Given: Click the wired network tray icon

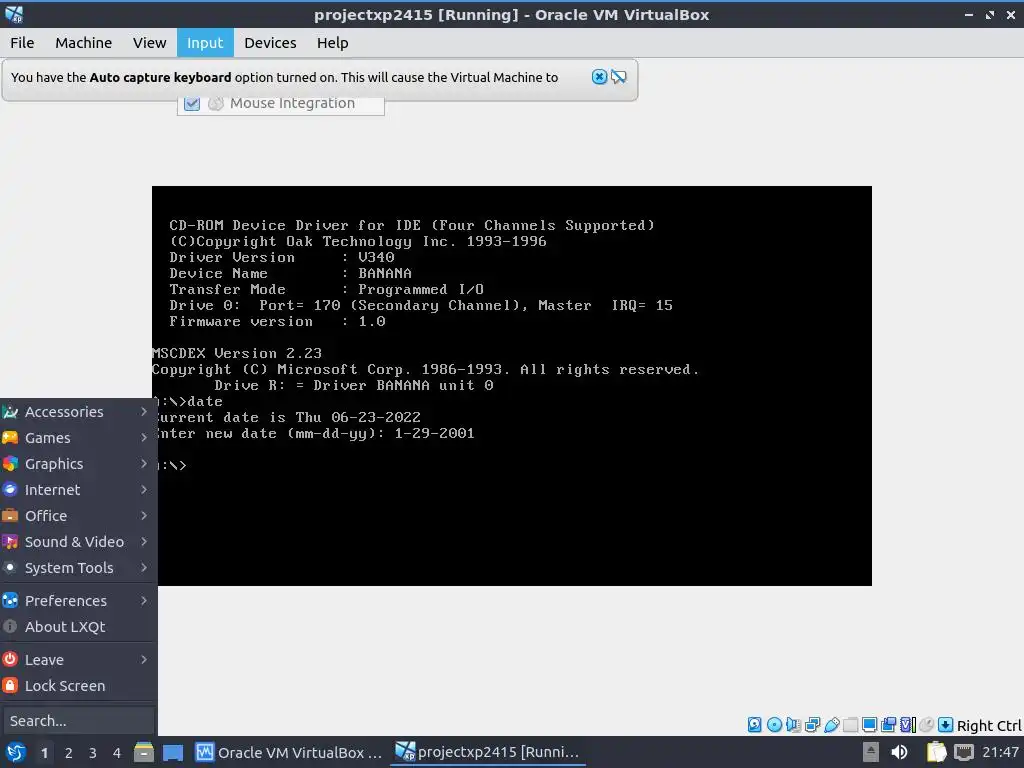Looking at the screenshot, I should [x=964, y=752].
